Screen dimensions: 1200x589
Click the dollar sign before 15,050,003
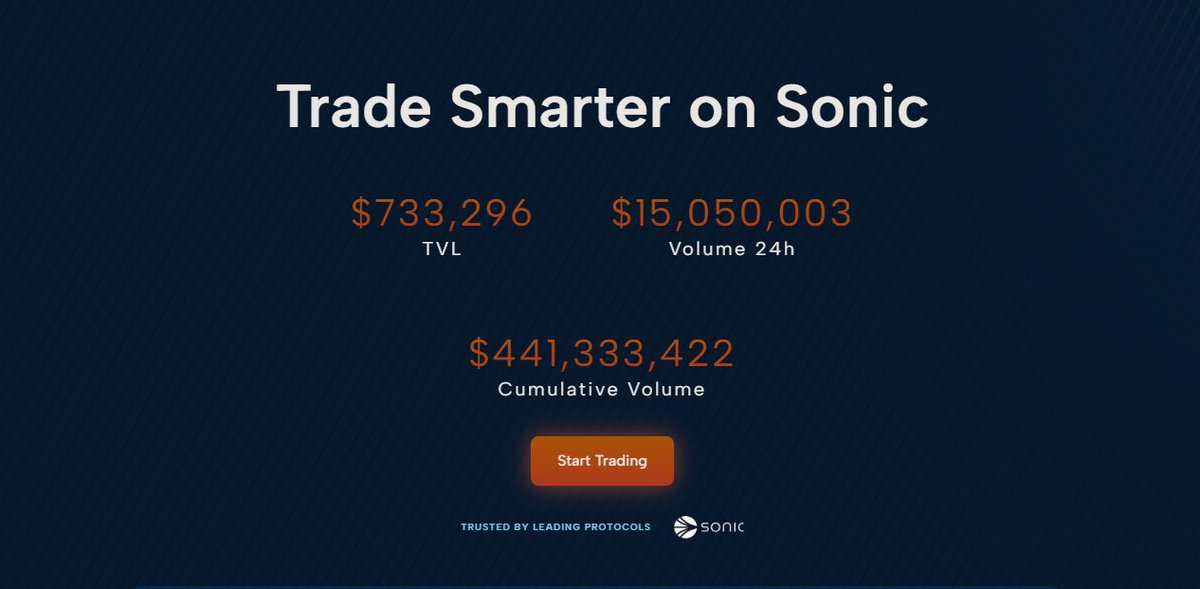pos(621,213)
